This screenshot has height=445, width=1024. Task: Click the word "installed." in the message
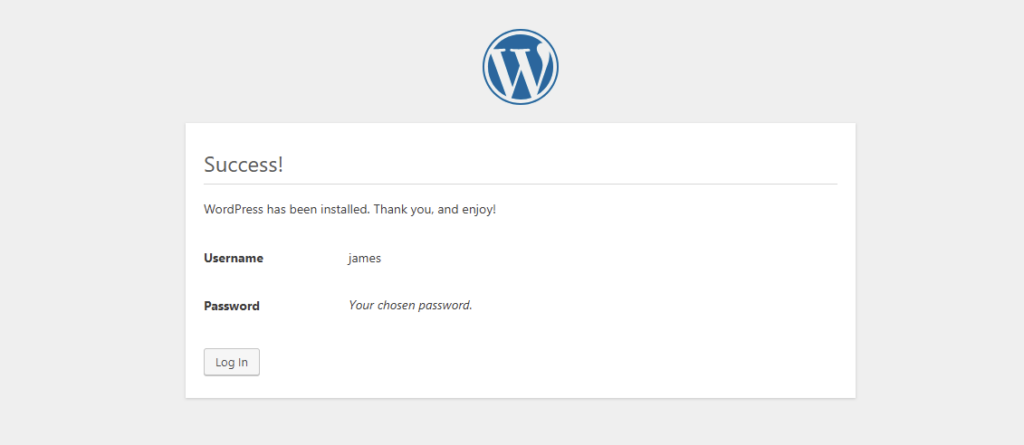pos(345,210)
